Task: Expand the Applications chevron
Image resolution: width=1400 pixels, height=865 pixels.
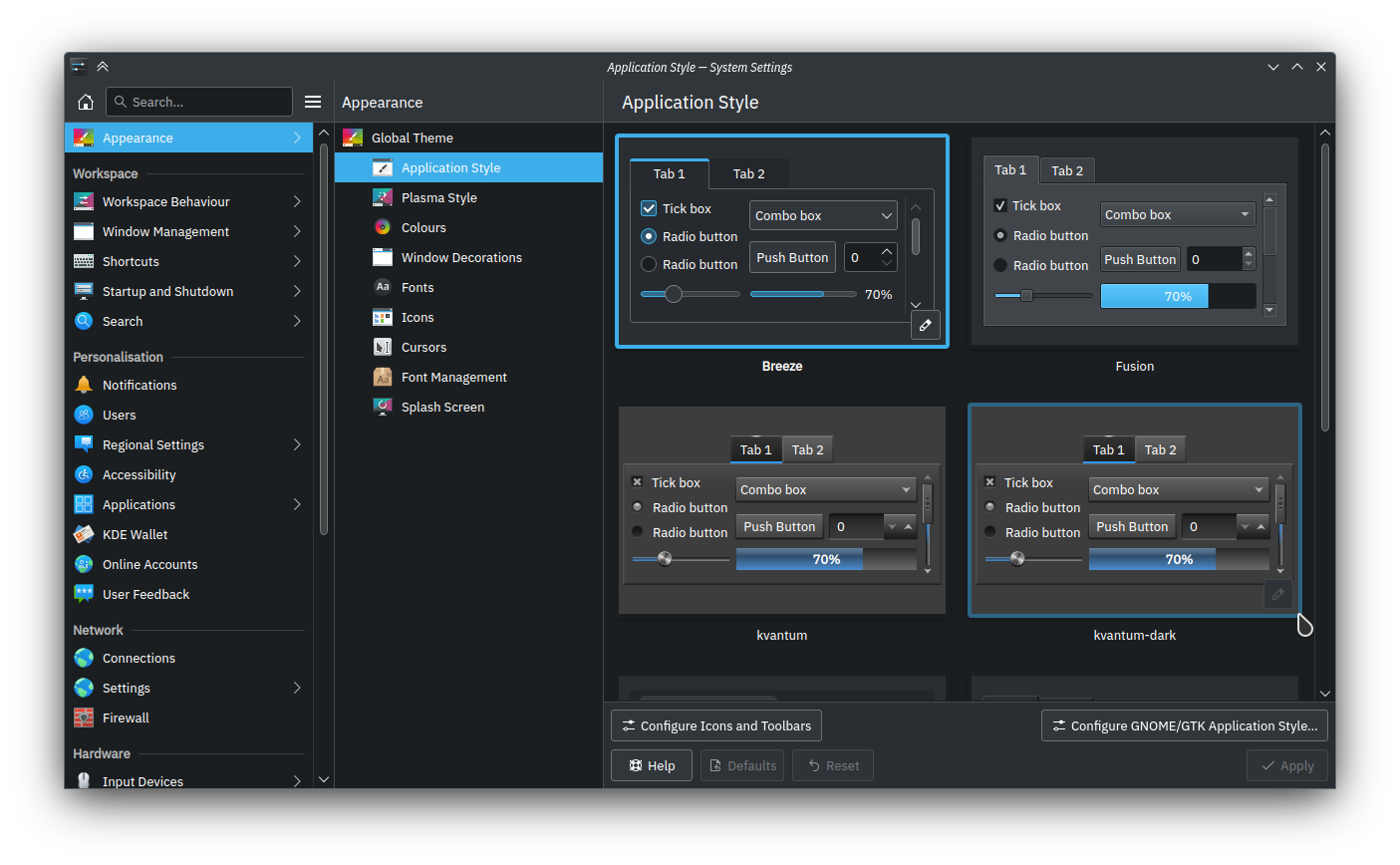Action: [297, 504]
